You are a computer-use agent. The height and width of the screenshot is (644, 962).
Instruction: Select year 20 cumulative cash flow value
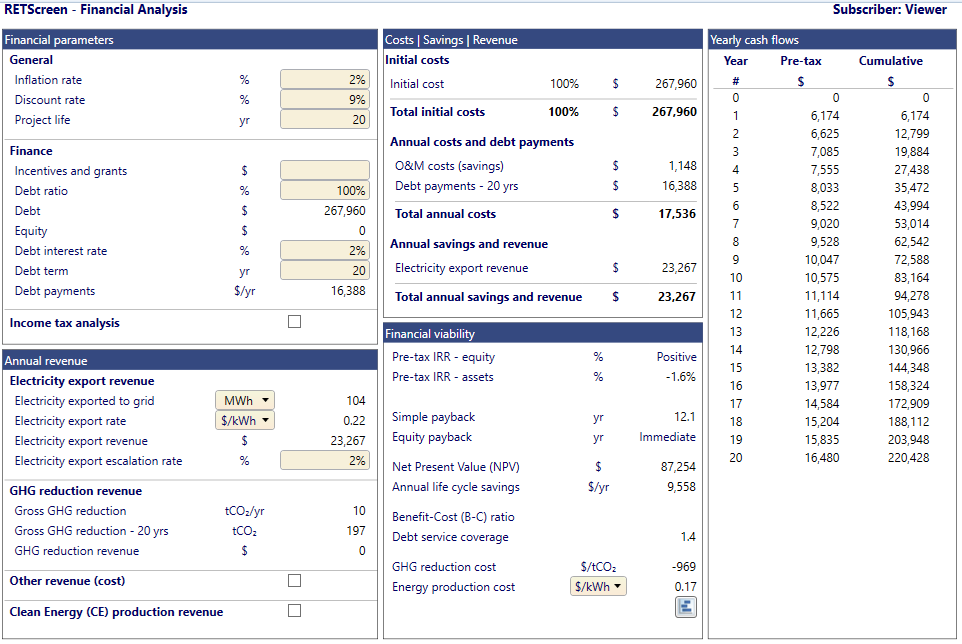pyautogui.click(x=908, y=458)
